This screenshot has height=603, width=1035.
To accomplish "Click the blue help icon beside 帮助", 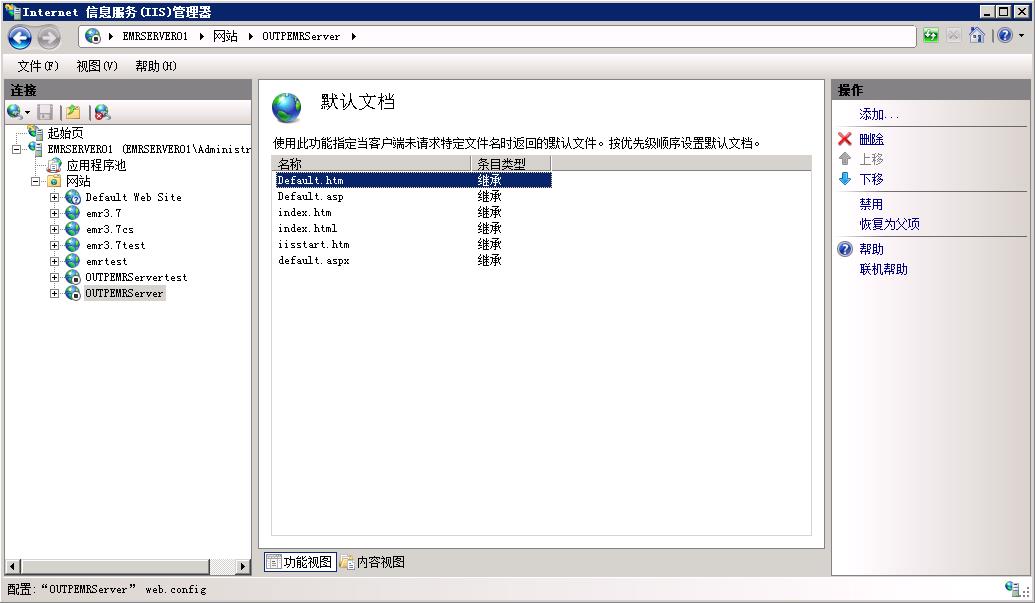I will (845, 249).
